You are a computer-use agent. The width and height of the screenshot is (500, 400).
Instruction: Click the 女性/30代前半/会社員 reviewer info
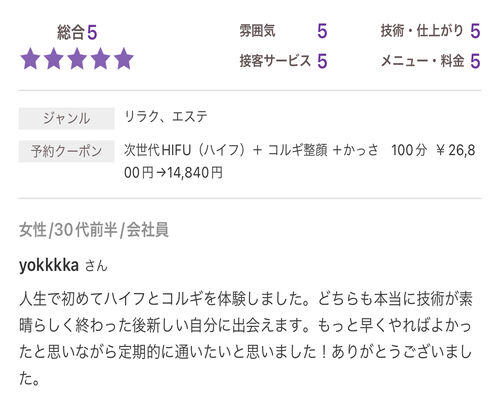94,230
